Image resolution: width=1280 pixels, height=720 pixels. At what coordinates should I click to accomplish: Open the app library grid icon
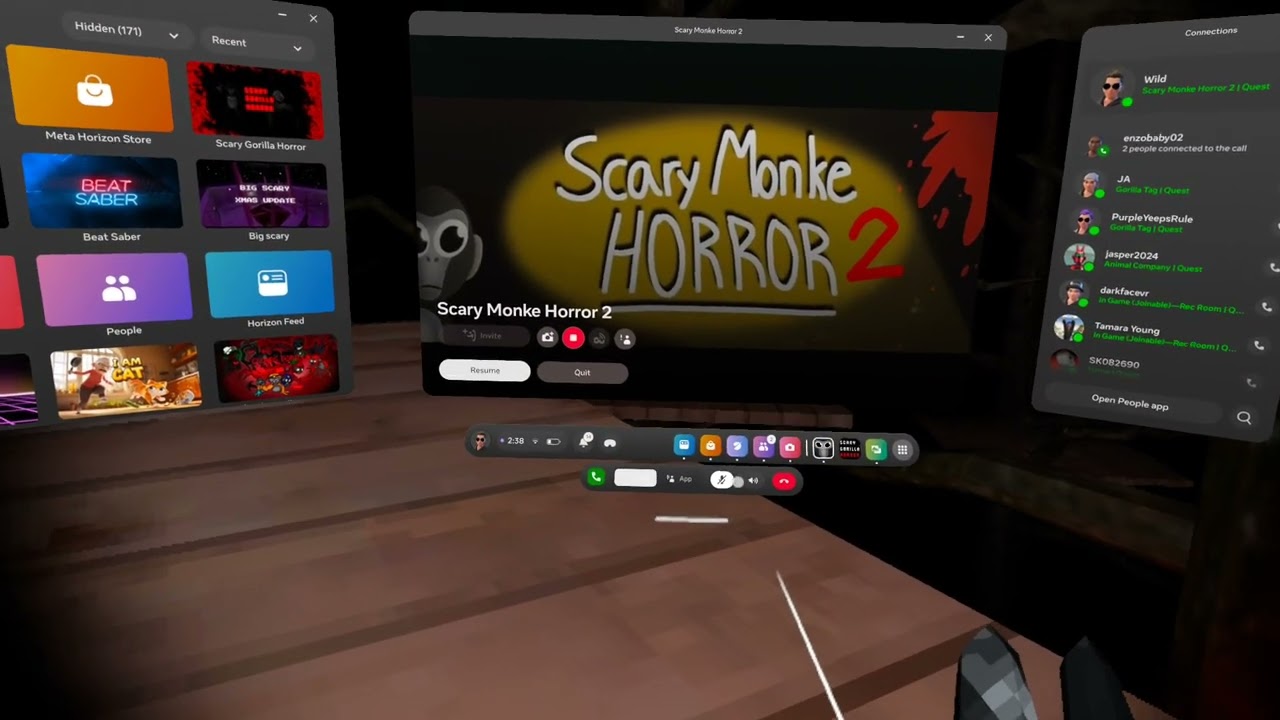pos(902,450)
